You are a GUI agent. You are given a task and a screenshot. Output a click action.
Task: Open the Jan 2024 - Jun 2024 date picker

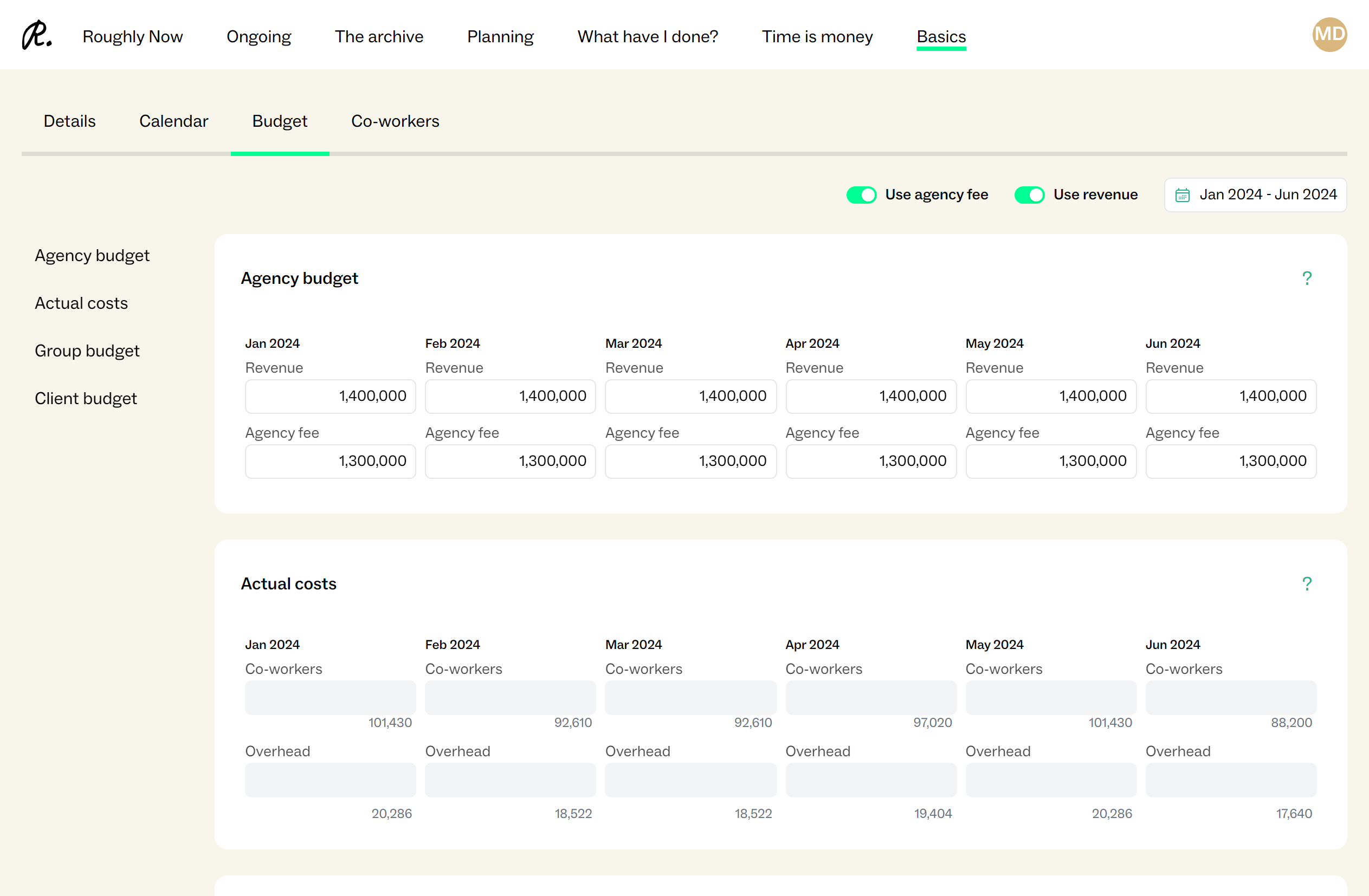tap(1255, 195)
